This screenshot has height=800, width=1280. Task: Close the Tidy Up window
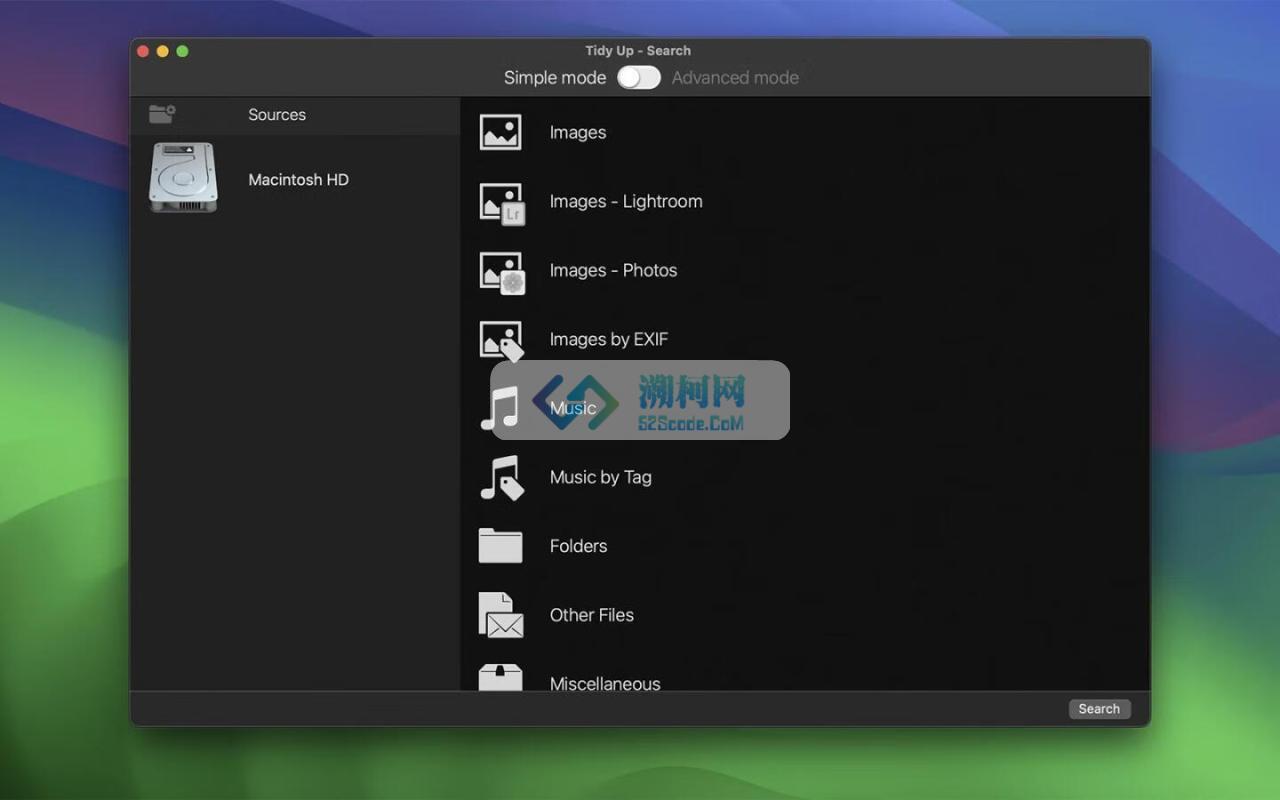pos(143,51)
